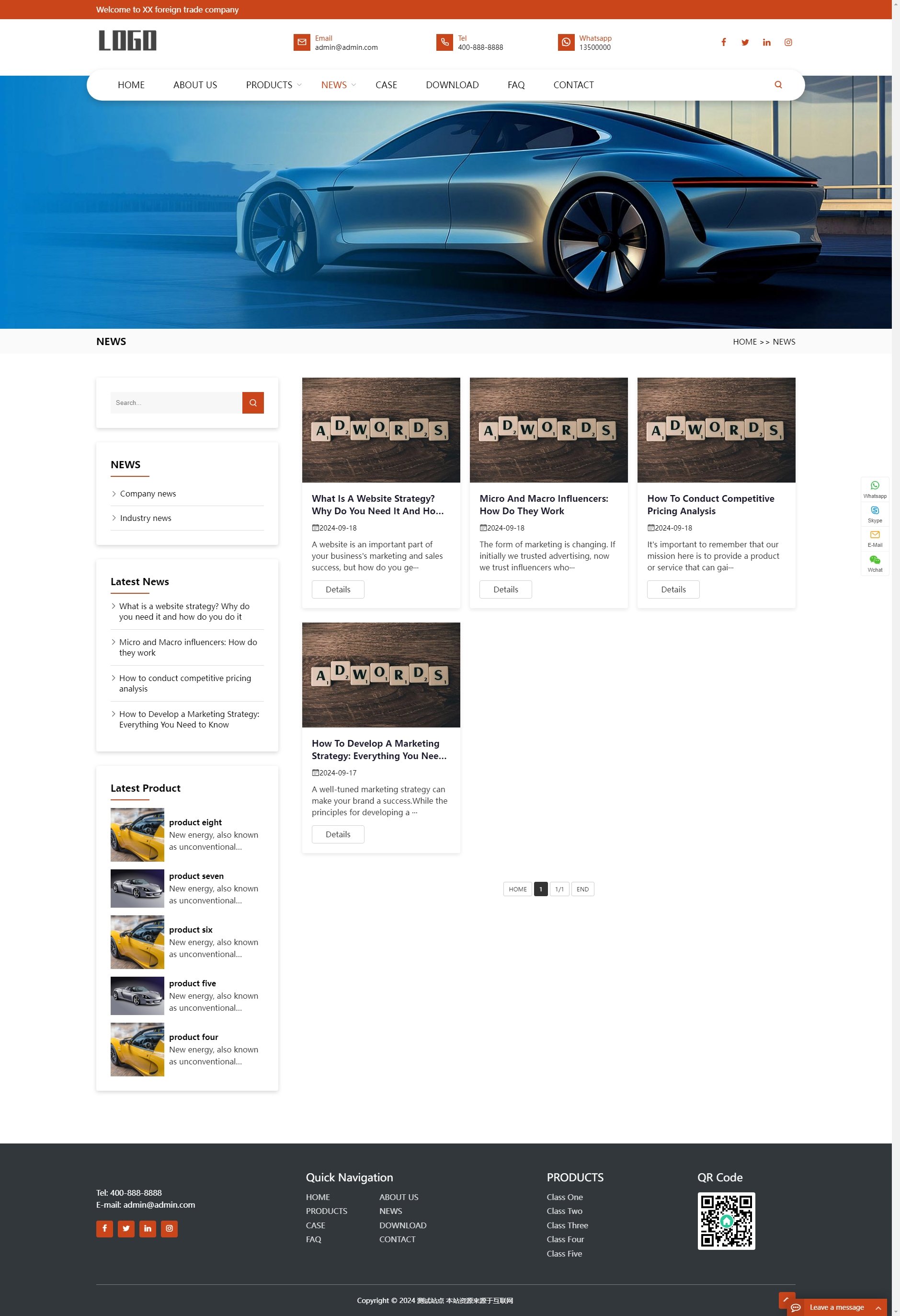
Task: Click the Wchat icon in floating panel
Action: tap(875, 563)
